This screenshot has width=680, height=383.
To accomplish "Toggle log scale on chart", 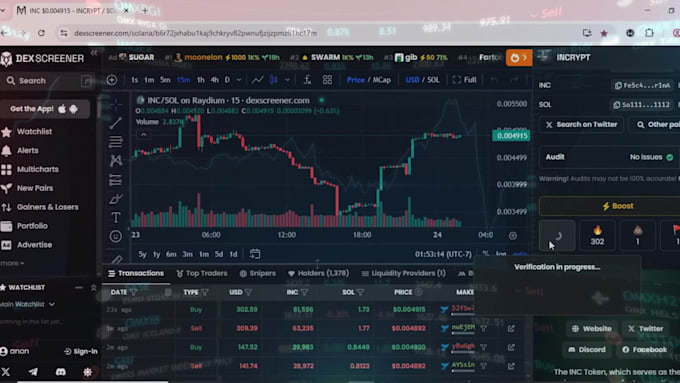I will tap(501, 254).
